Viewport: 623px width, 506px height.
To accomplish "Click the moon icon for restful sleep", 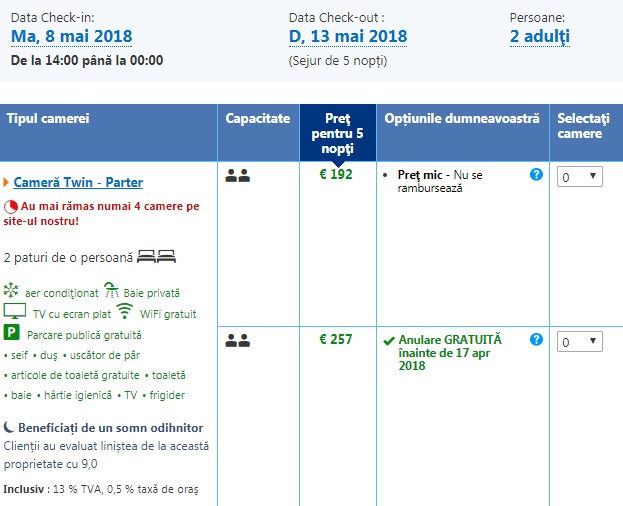I will [x=9, y=427].
